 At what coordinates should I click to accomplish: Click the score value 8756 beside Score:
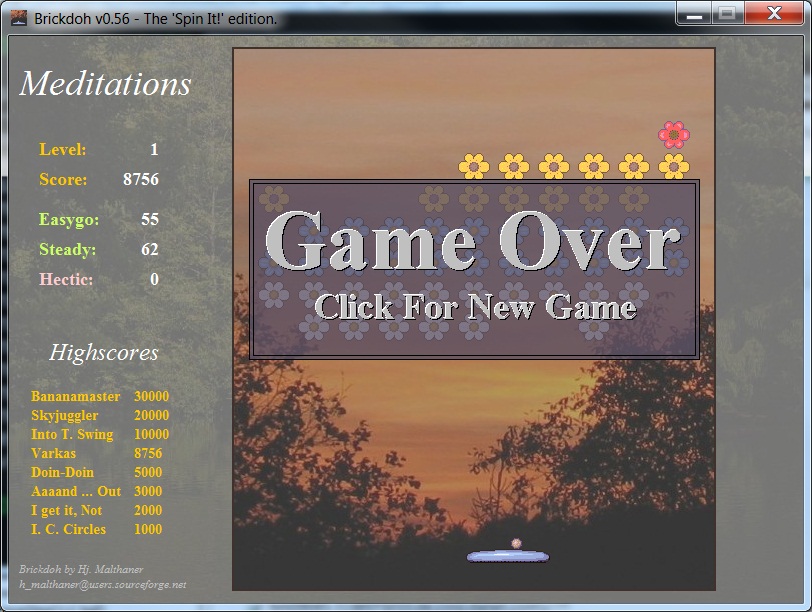[x=141, y=179]
